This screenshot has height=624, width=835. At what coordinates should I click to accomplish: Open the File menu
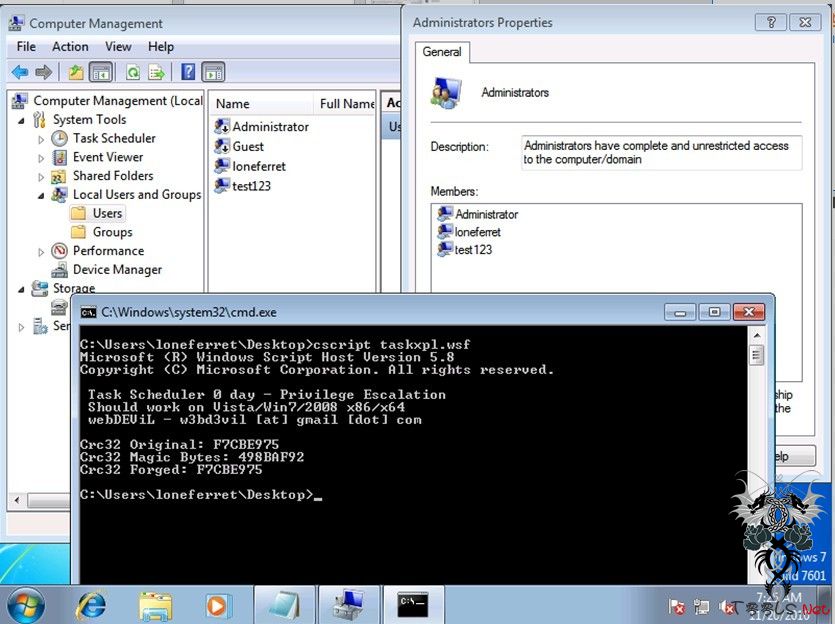(26, 47)
